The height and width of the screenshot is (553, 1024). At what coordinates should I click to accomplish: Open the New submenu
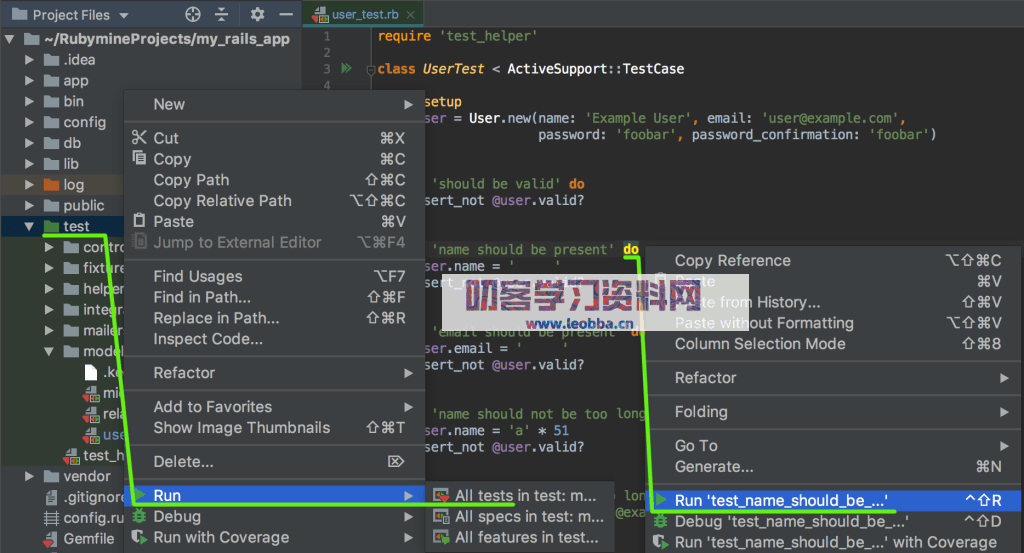(x=274, y=104)
